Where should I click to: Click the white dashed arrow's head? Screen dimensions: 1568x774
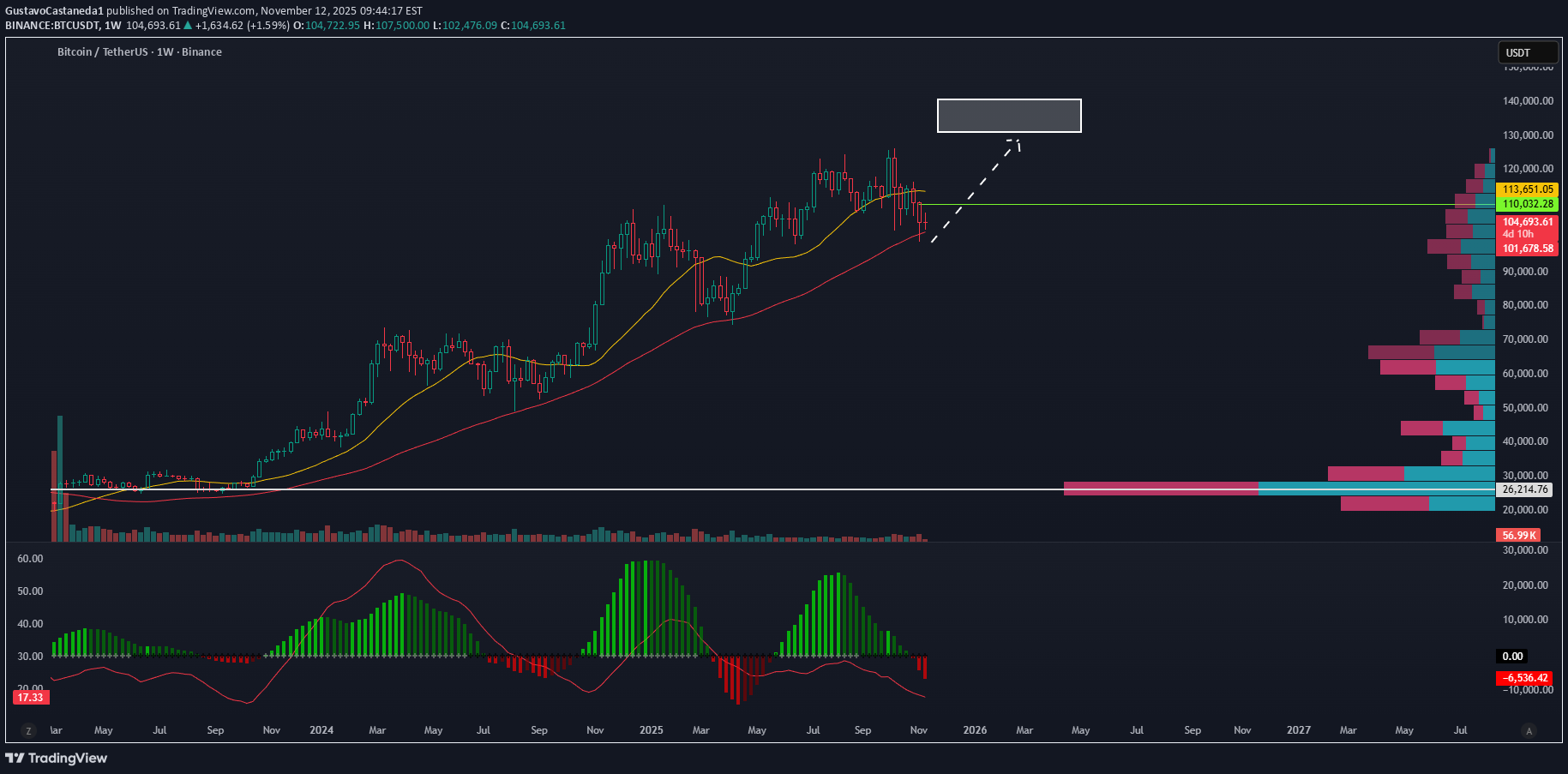coord(1016,142)
